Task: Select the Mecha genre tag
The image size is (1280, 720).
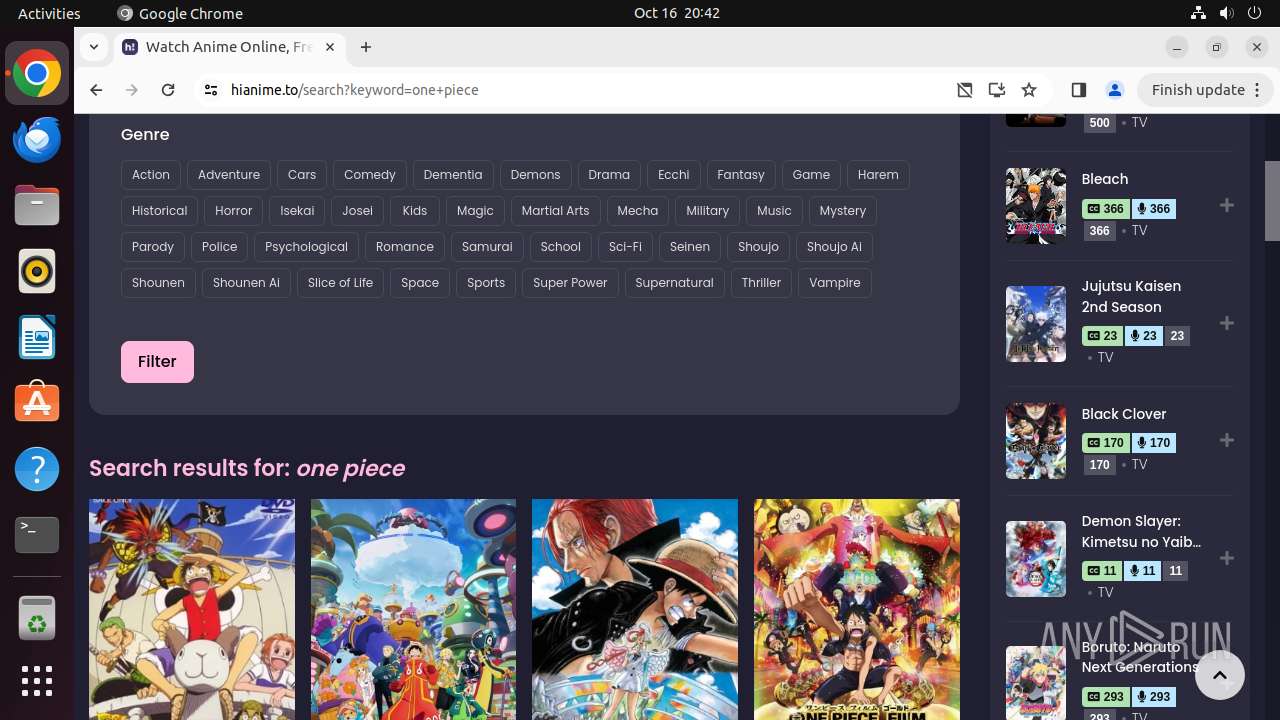Action: point(637,211)
